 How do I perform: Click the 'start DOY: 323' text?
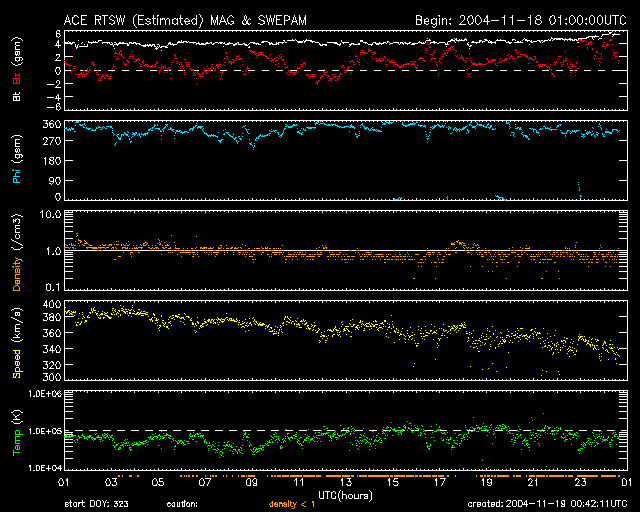tap(95, 505)
